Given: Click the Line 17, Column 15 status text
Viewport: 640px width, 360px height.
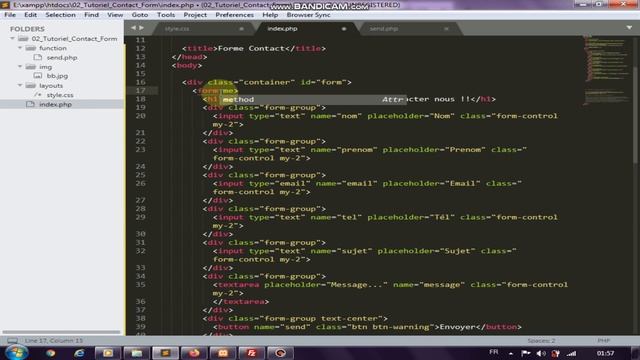Looking at the screenshot, I should [x=54, y=340].
